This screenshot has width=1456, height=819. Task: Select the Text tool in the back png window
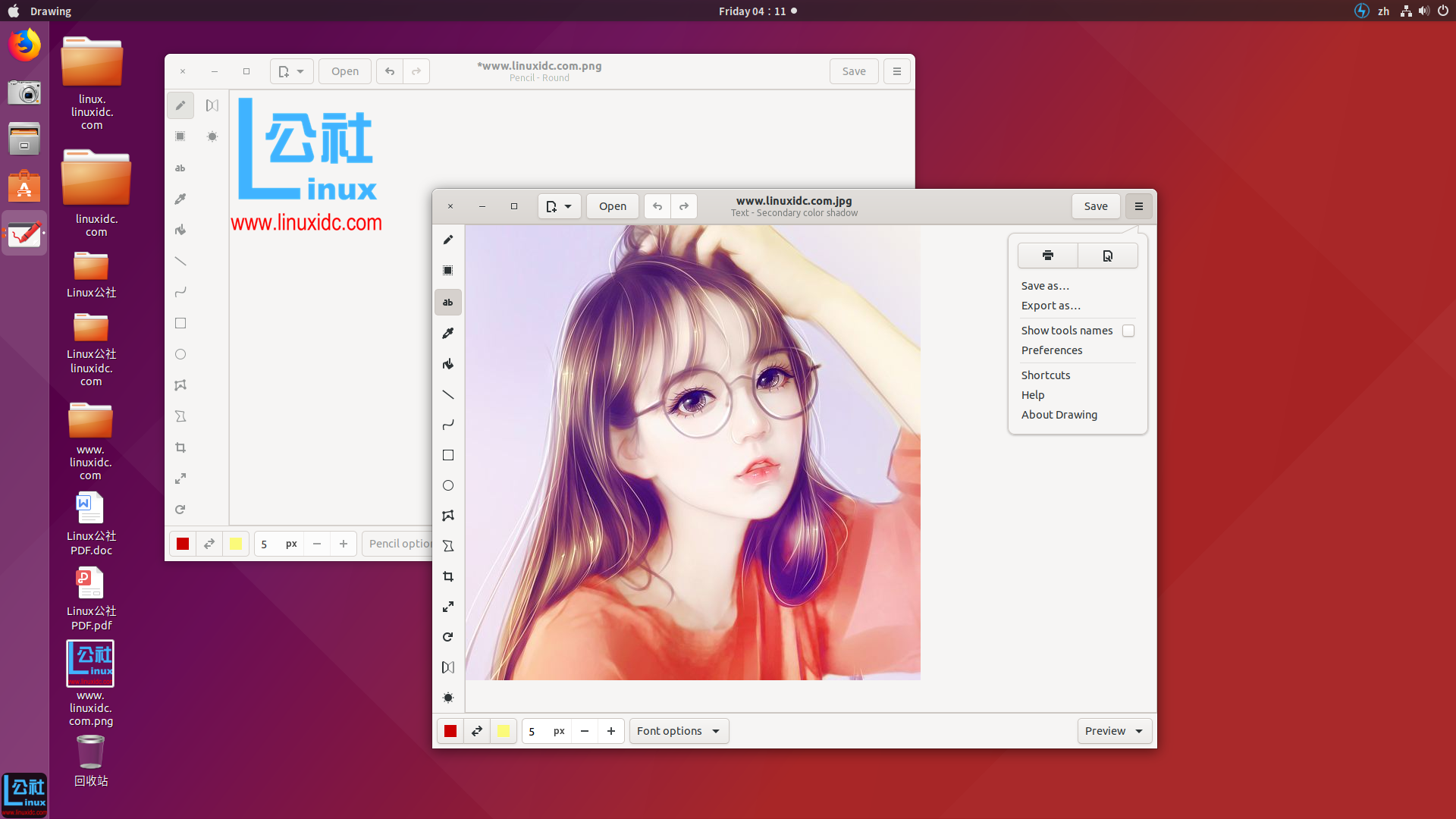pos(180,168)
